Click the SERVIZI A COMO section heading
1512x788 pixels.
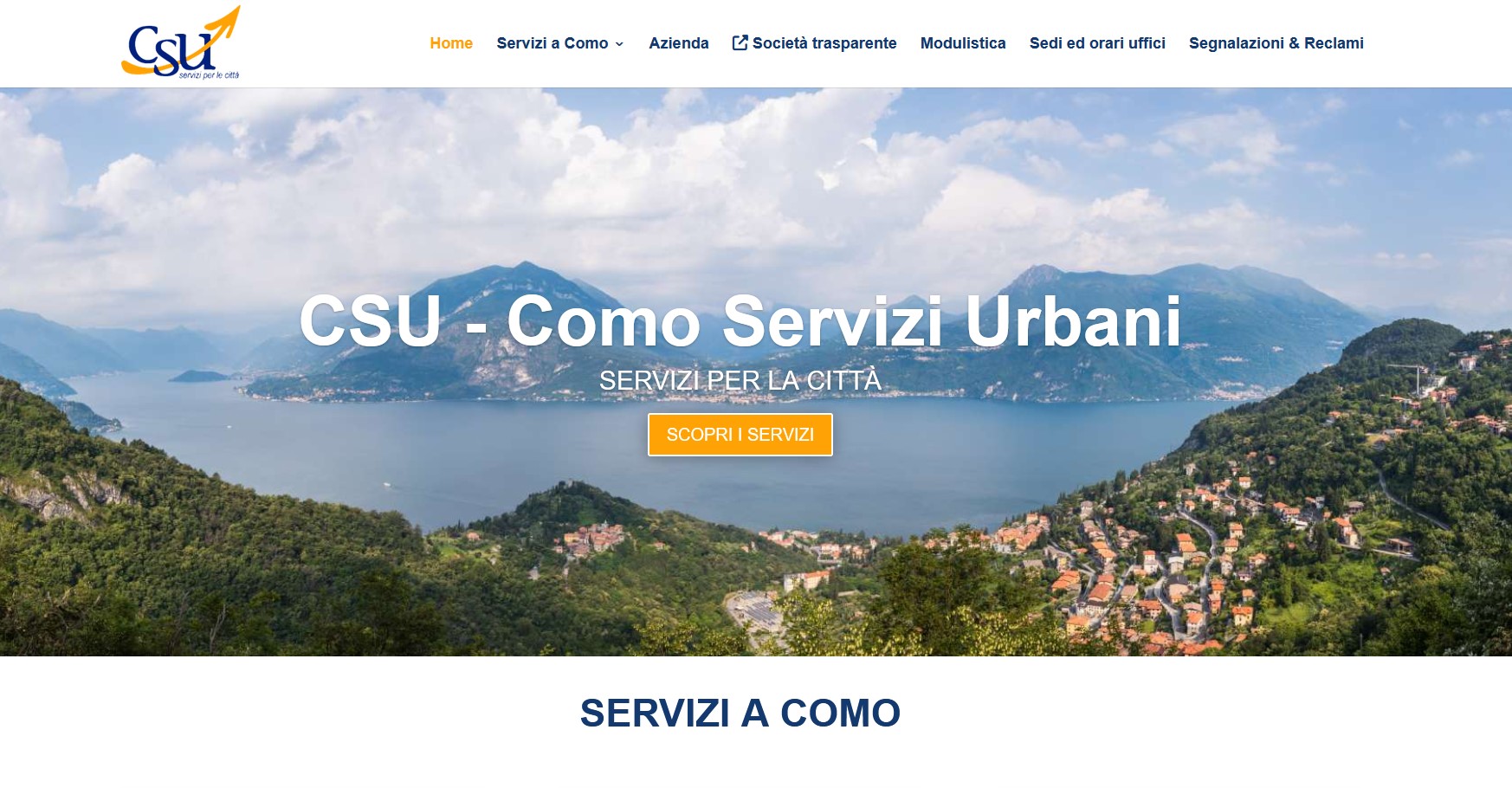[740, 714]
